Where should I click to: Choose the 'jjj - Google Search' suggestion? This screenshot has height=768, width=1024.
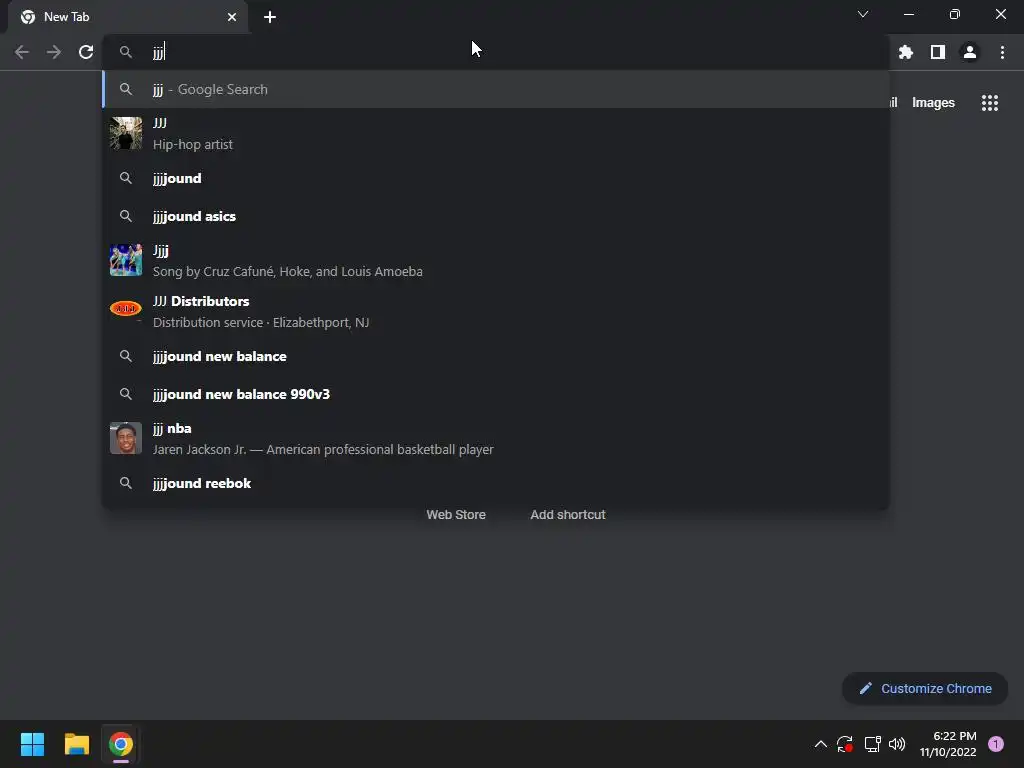[x=496, y=89]
